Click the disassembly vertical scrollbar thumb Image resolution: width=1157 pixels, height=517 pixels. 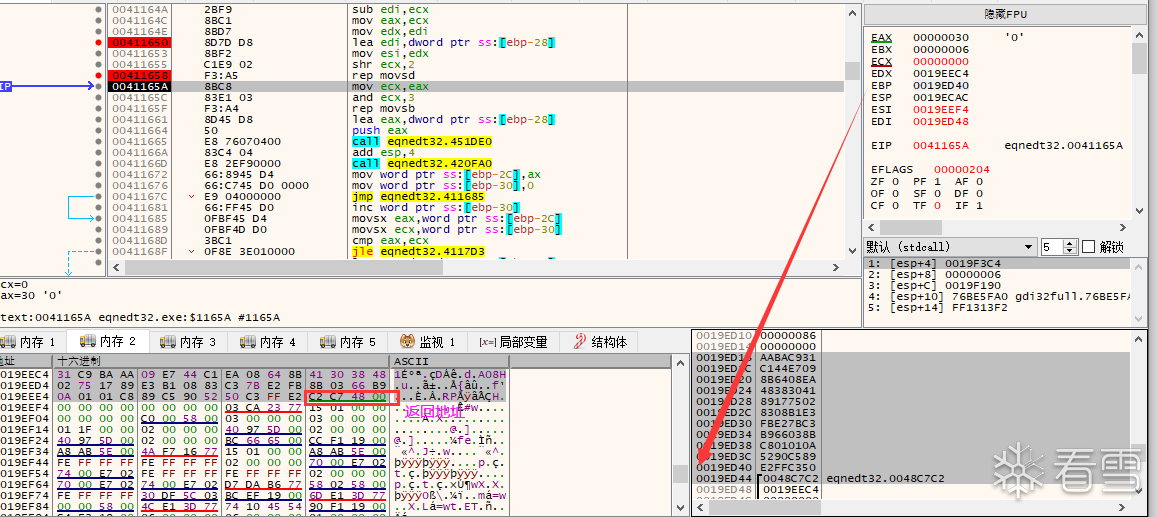pos(852,70)
